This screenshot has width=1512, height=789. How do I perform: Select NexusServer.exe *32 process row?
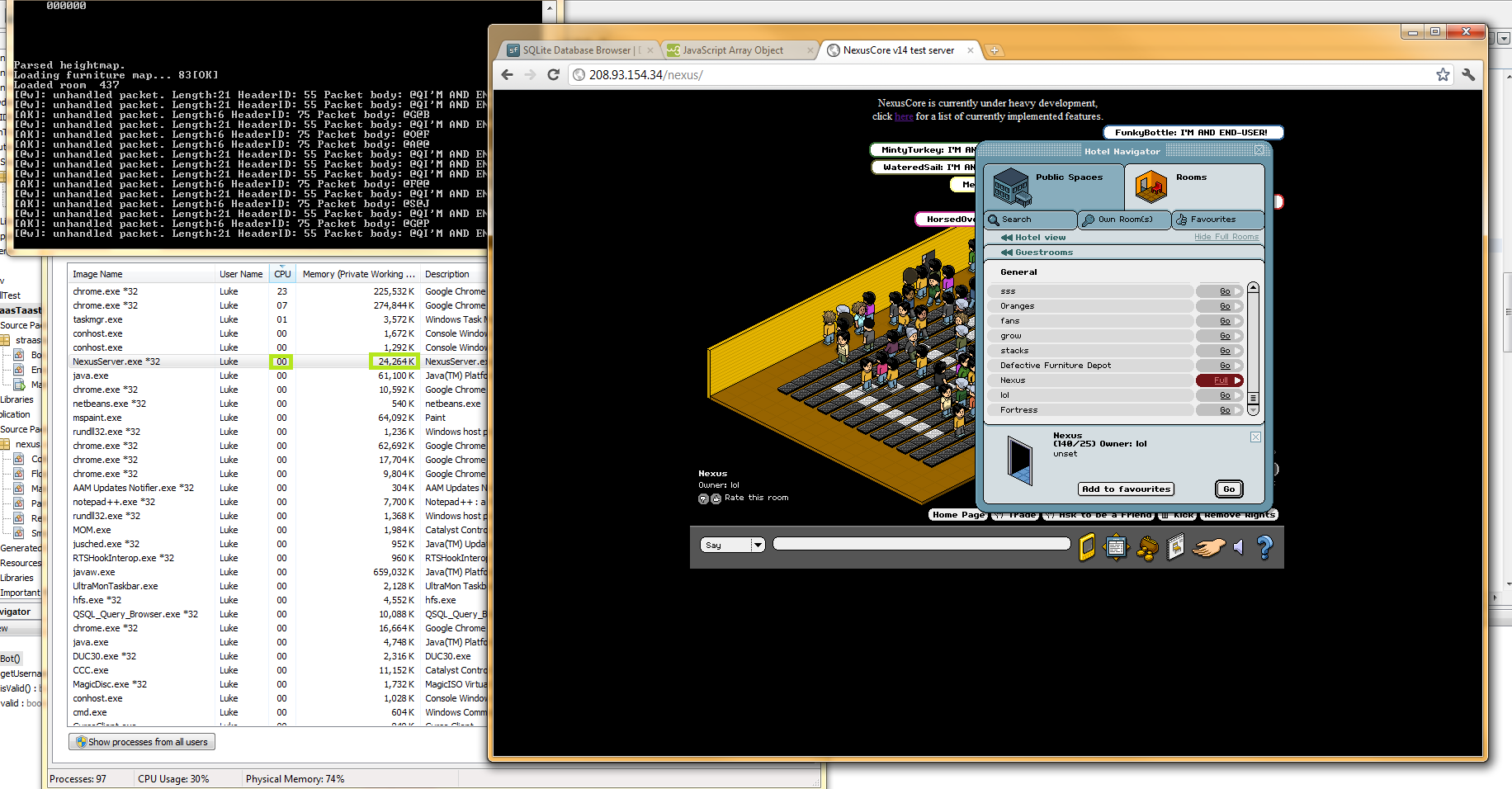click(x=278, y=361)
